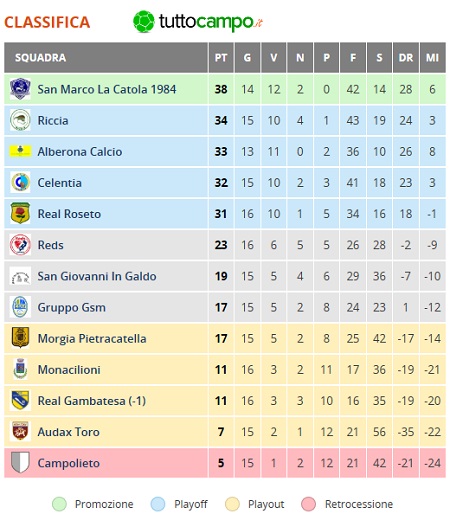Image resolution: width=450 pixels, height=514 pixels.
Task: Click the Audax Toro bull crest
Action: click(20, 431)
